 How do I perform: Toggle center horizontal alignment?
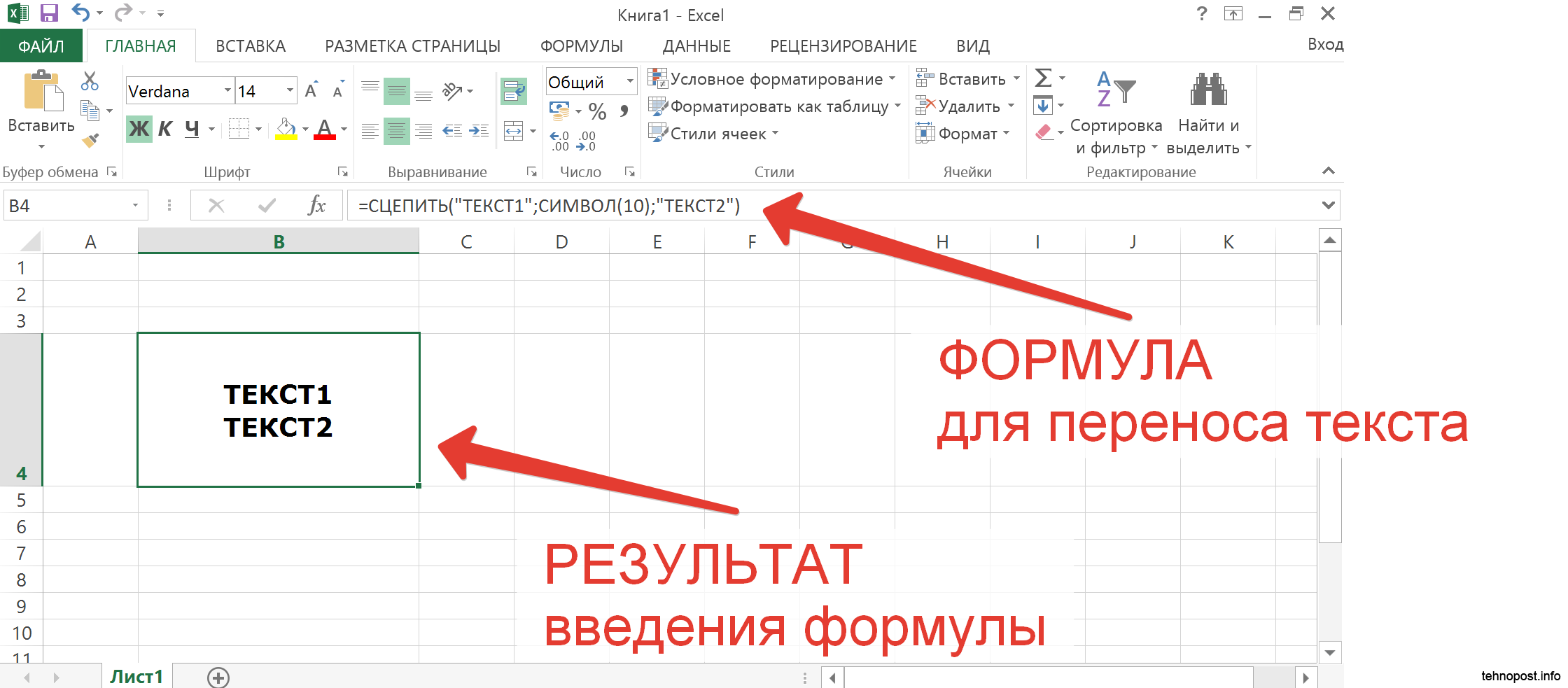(397, 131)
